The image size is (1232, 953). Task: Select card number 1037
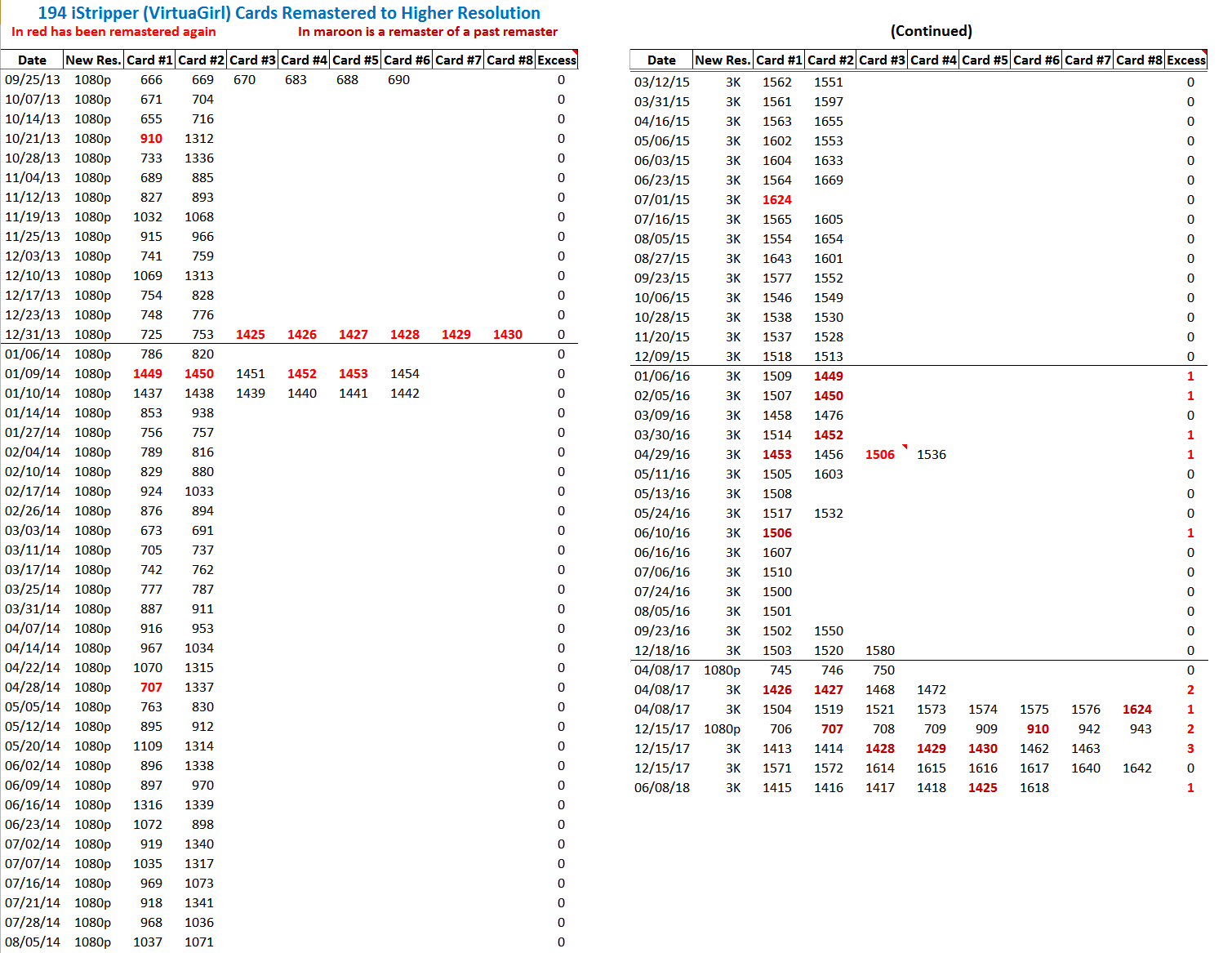148,942
